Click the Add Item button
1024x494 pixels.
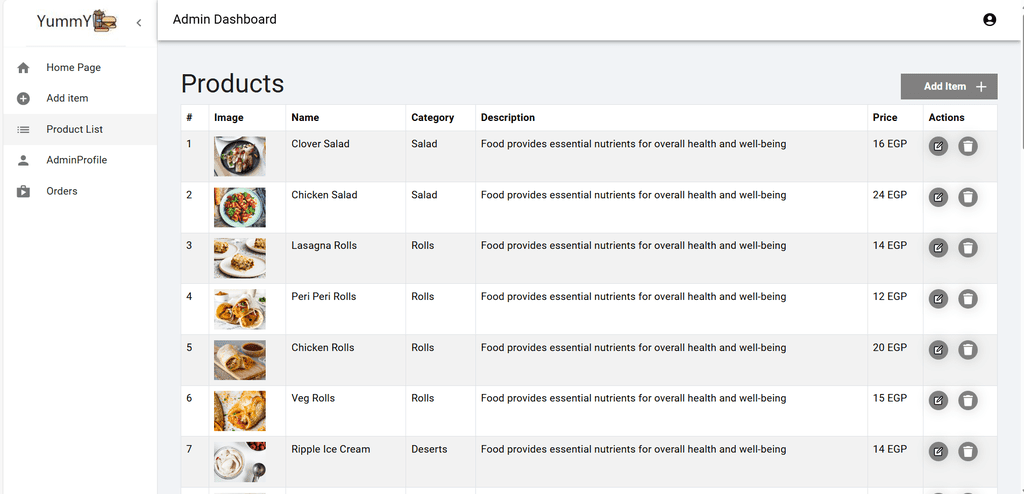point(949,86)
